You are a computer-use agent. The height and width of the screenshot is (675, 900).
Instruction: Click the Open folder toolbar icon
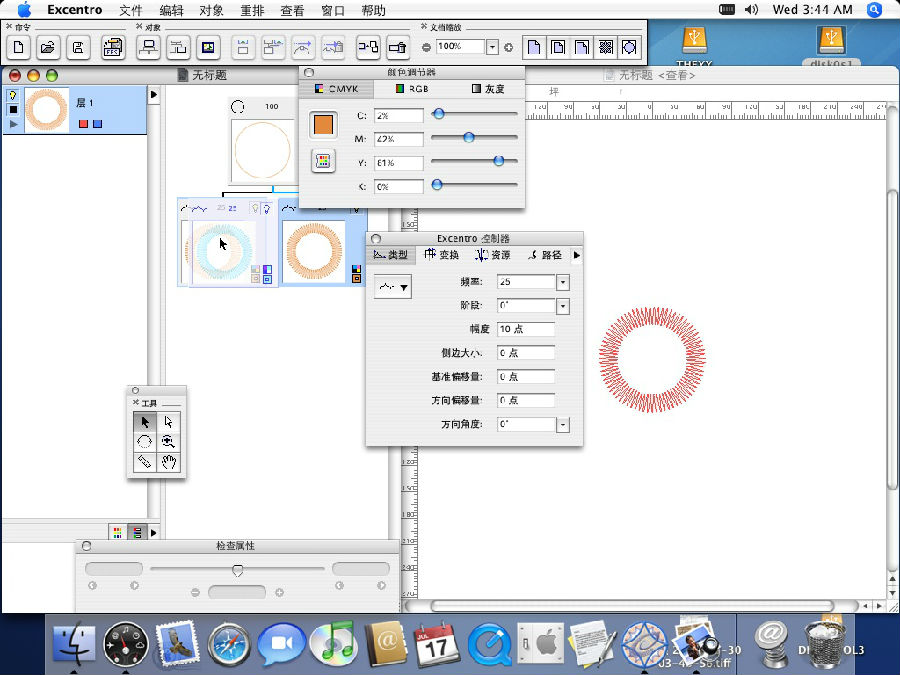click(47, 46)
